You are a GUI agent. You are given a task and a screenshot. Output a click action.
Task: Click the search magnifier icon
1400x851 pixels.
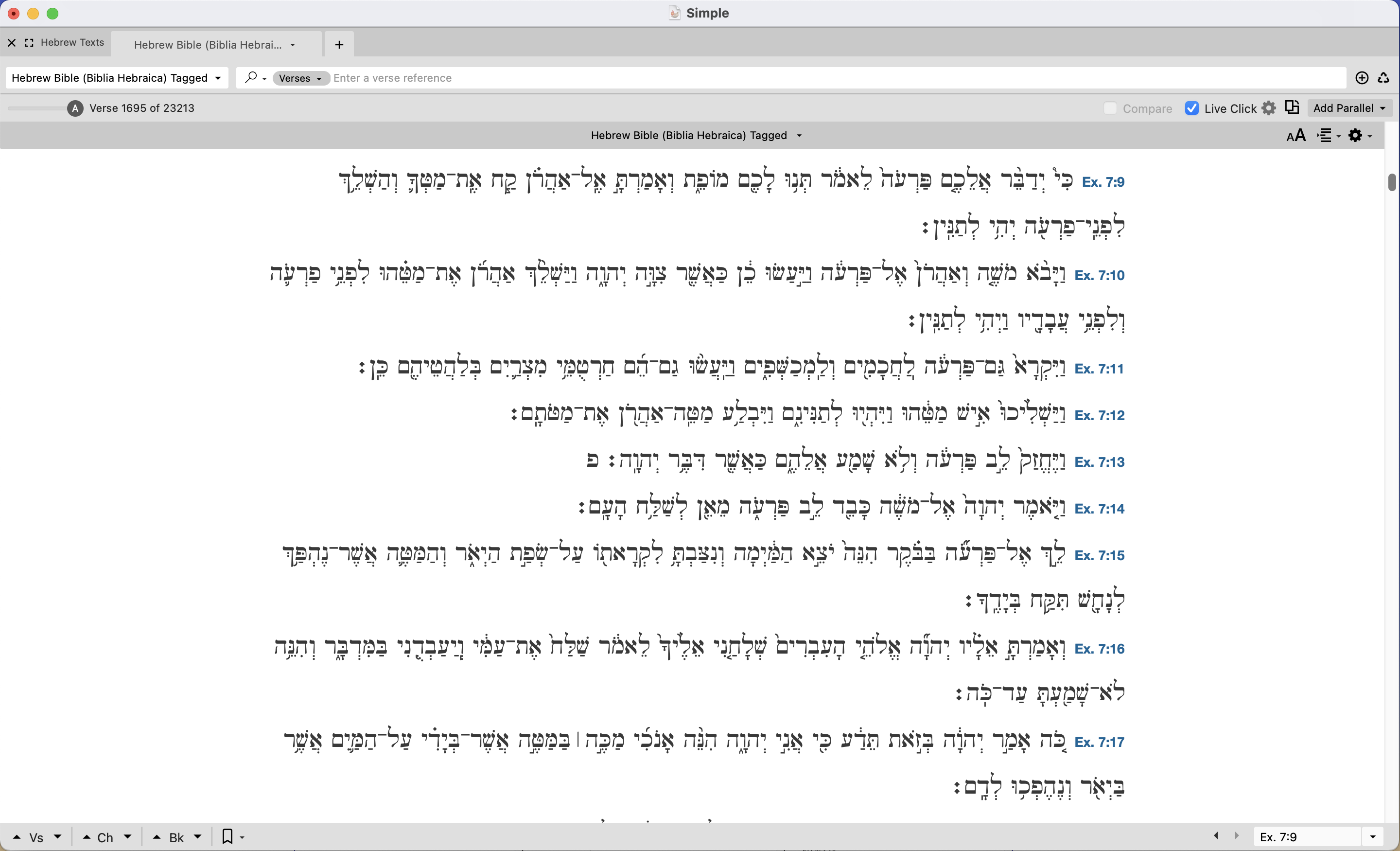250,77
